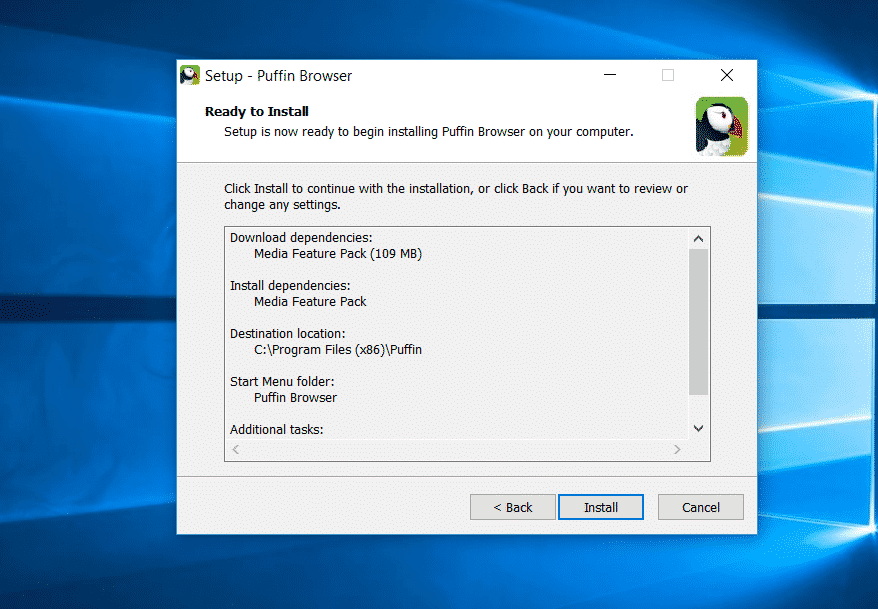Click the 'Start Menu folder:' label
878x609 pixels.
pos(282,382)
